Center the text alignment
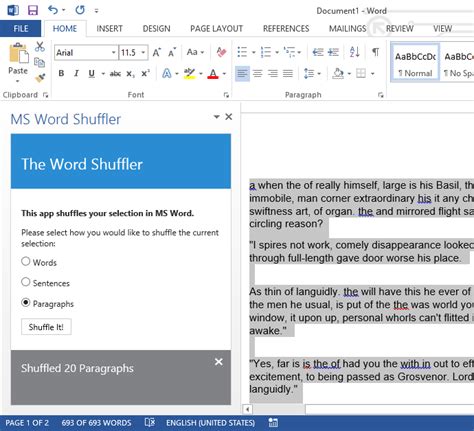The image size is (474, 431). click(257, 73)
